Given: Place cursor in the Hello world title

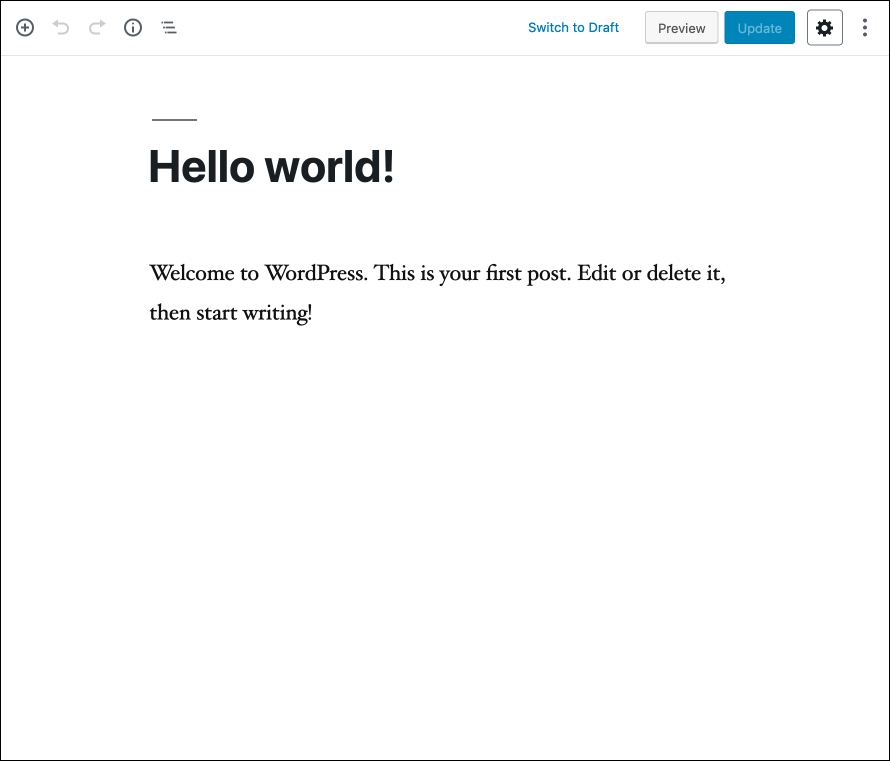Looking at the screenshot, I should (x=270, y=167).
